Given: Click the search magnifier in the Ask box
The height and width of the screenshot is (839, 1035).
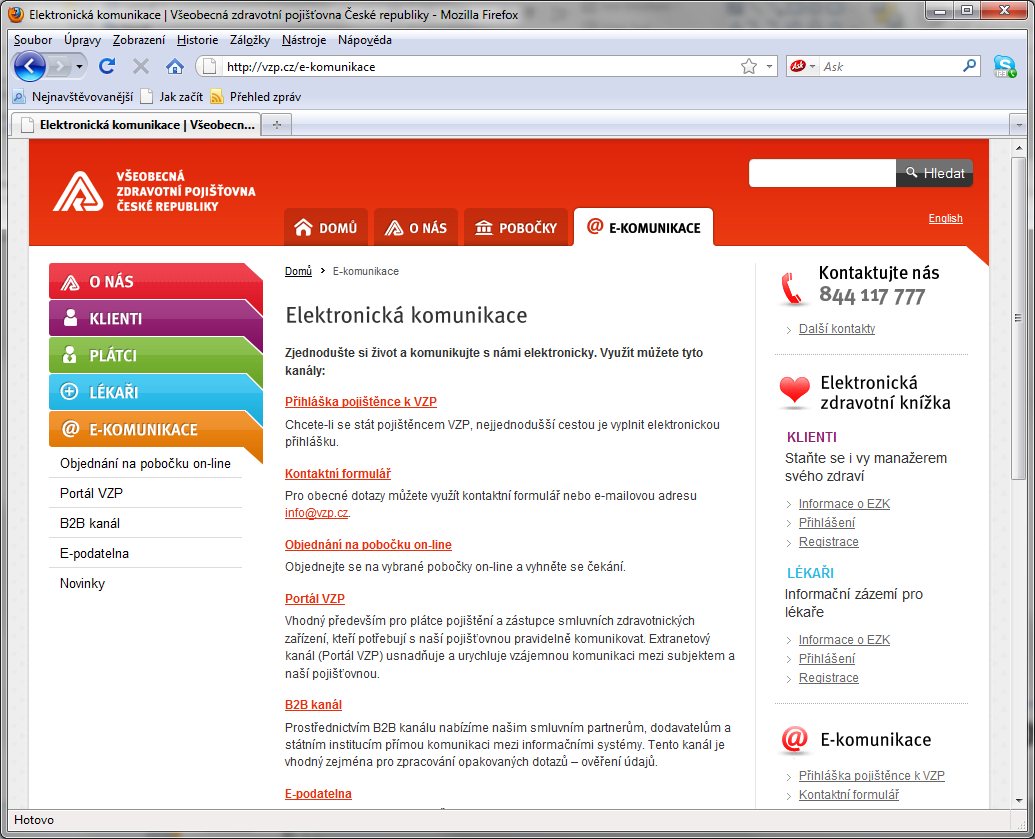Looking at the screenshot, I should click(969, 66).
